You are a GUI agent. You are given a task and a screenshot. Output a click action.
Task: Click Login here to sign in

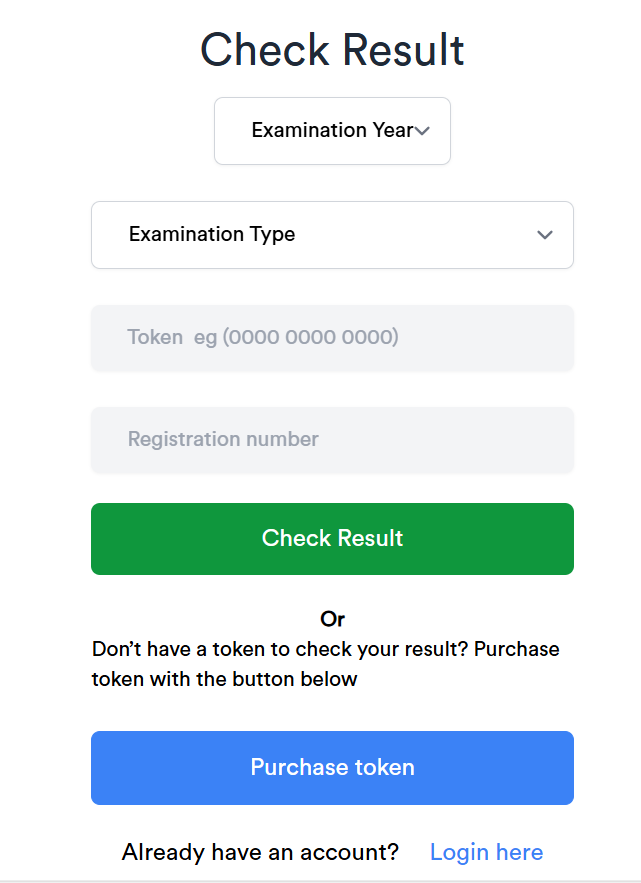(x=486, y=851)
